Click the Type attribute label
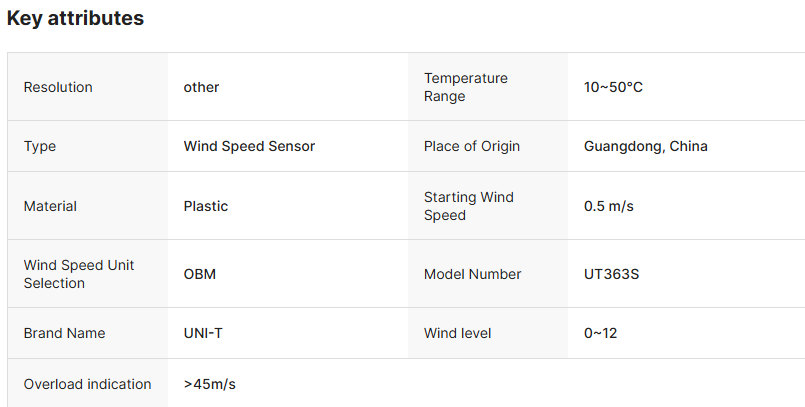This screenshot has width=805, height=407. 40,146
